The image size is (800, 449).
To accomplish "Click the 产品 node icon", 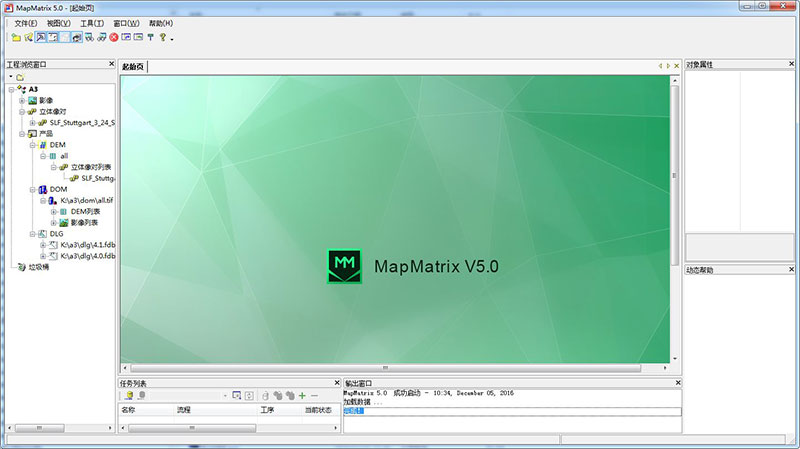I will coord(33,134).
